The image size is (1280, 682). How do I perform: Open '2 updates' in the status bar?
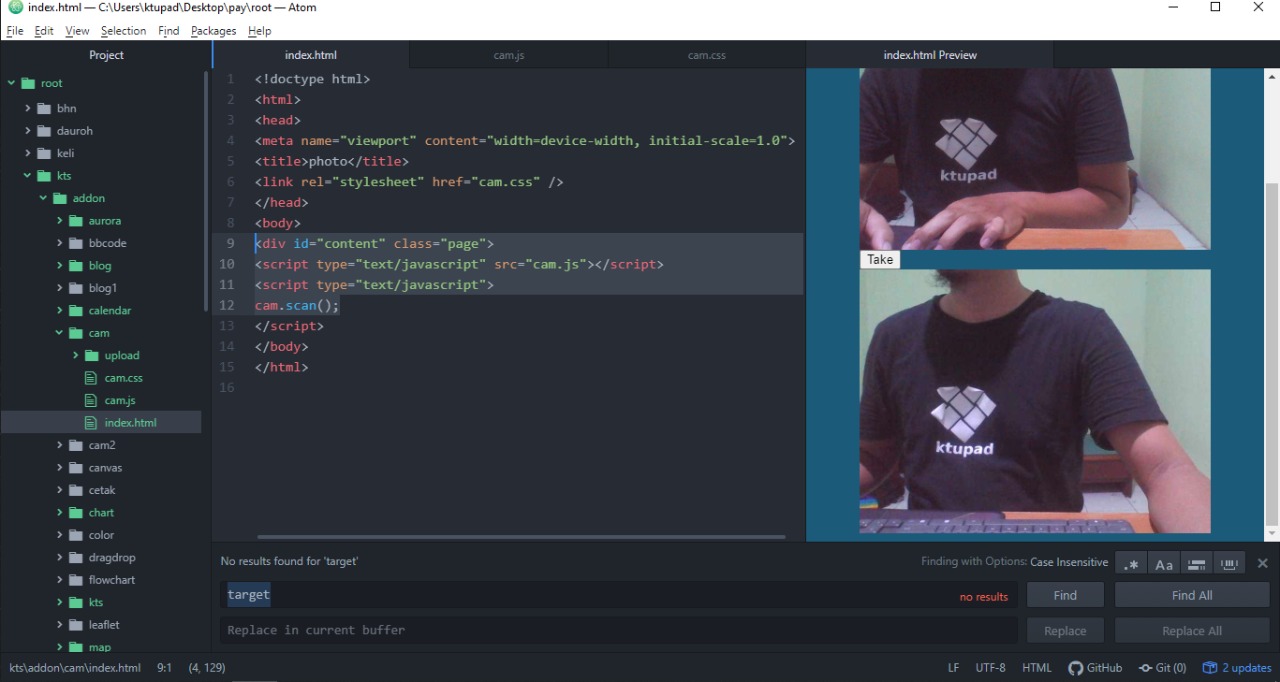point(1237,667)
